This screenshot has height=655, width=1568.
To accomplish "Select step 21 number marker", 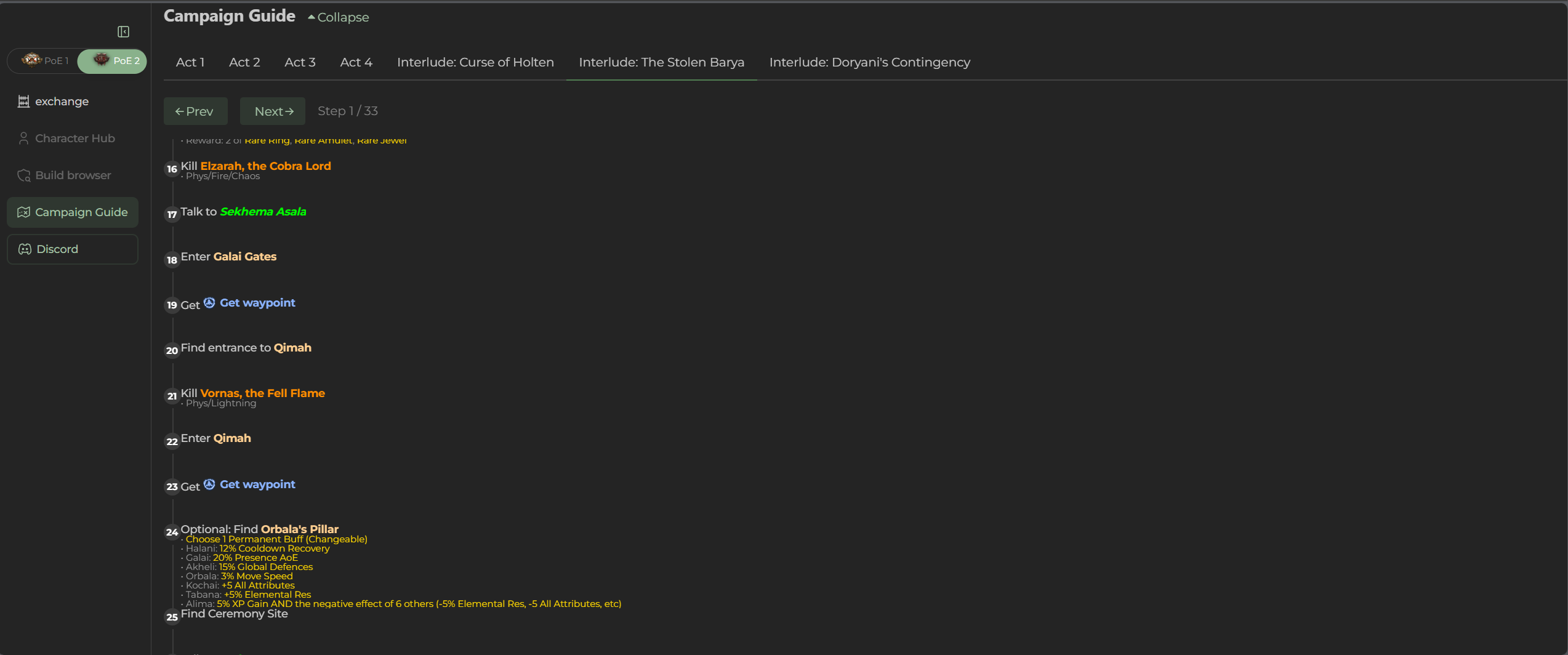I will [172, 396].
